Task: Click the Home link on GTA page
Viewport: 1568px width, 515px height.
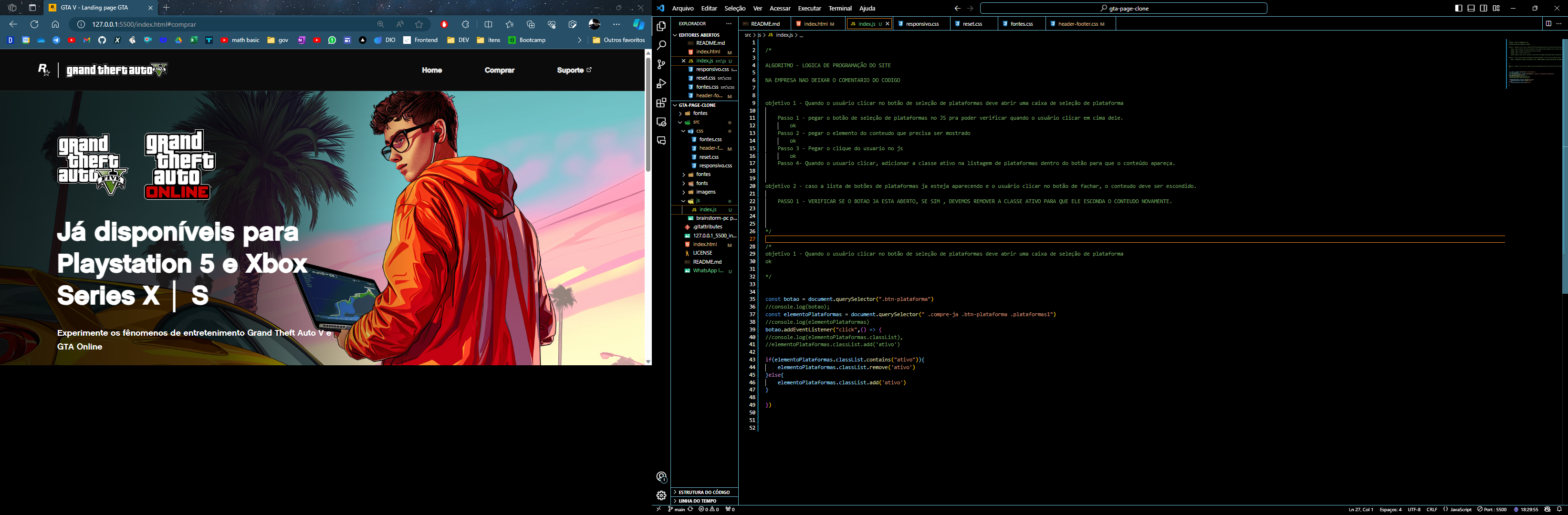Action: point(431,71)
